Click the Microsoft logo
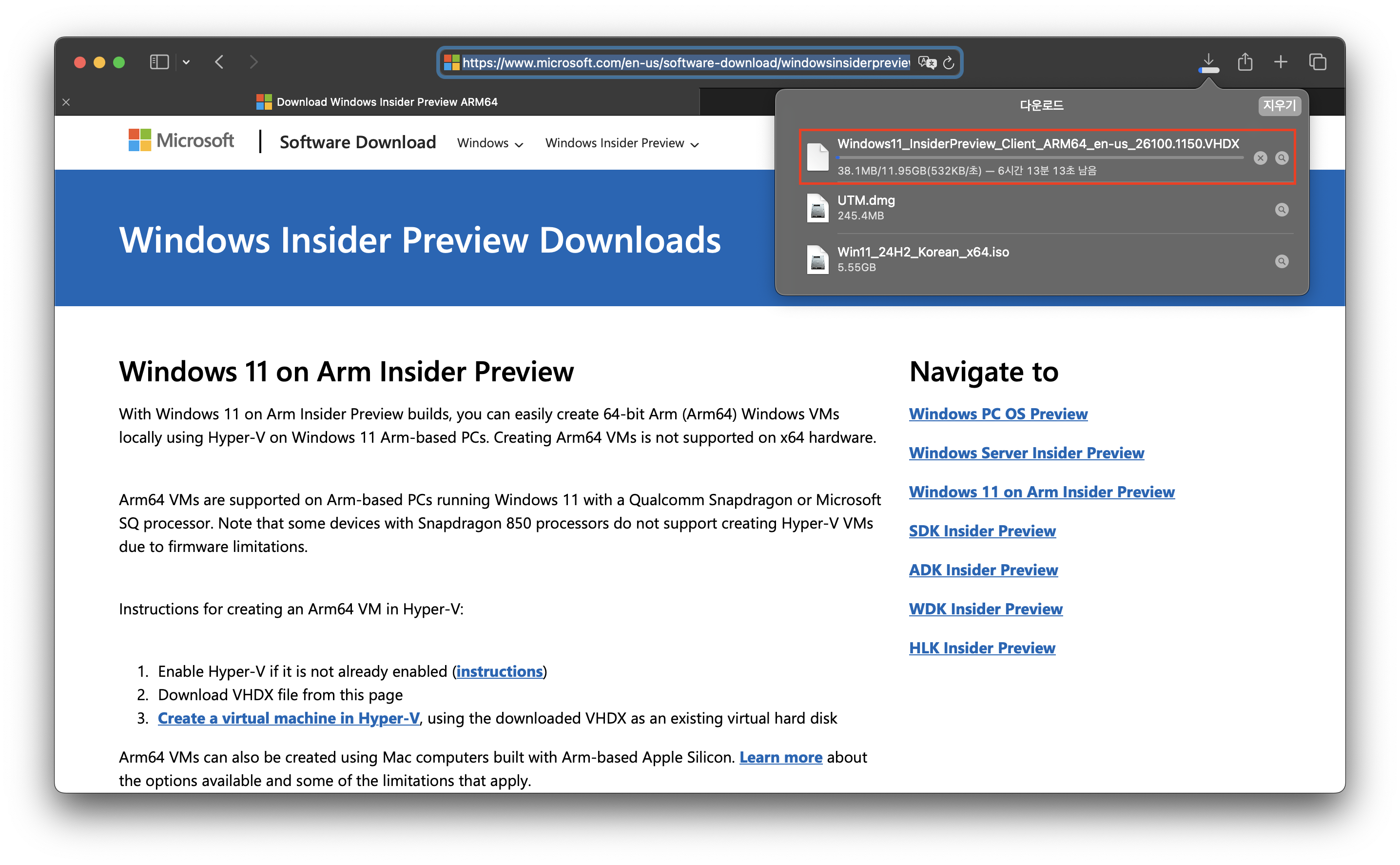1400x865 pixels. (181, 140)
